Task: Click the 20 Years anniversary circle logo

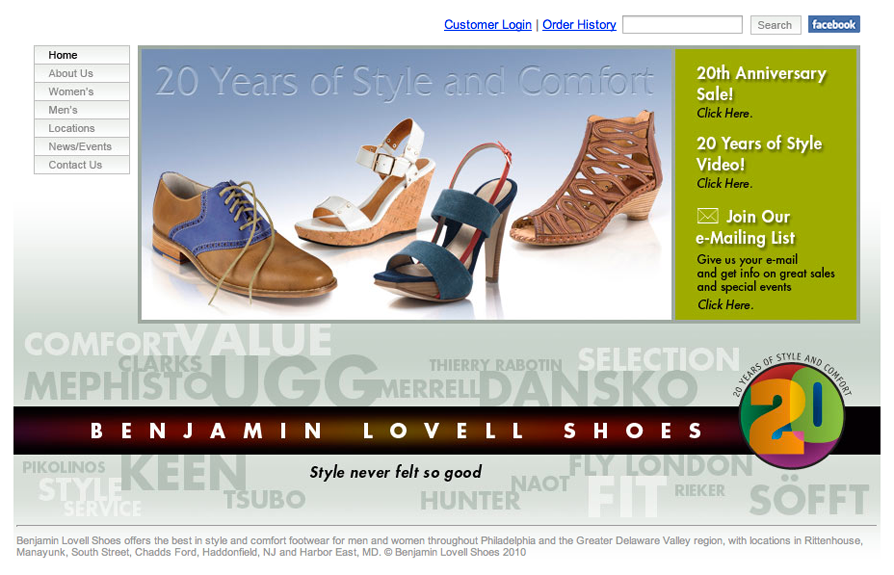Action: click(x=792, y=413)
